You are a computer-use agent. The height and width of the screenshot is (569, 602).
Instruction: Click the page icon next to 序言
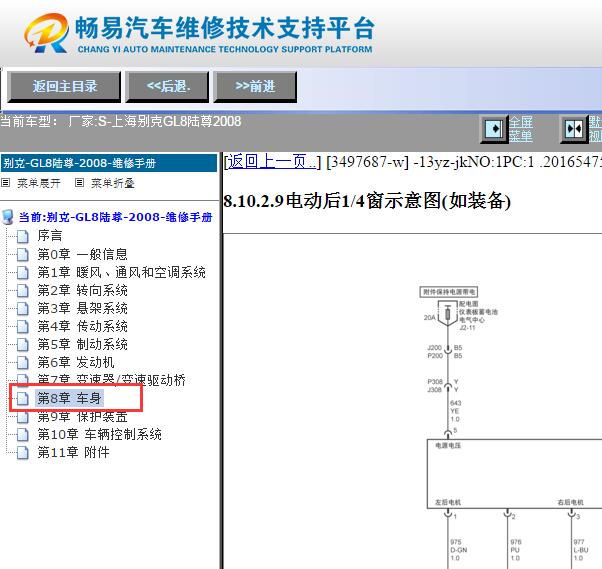click(x=23, y=237)
